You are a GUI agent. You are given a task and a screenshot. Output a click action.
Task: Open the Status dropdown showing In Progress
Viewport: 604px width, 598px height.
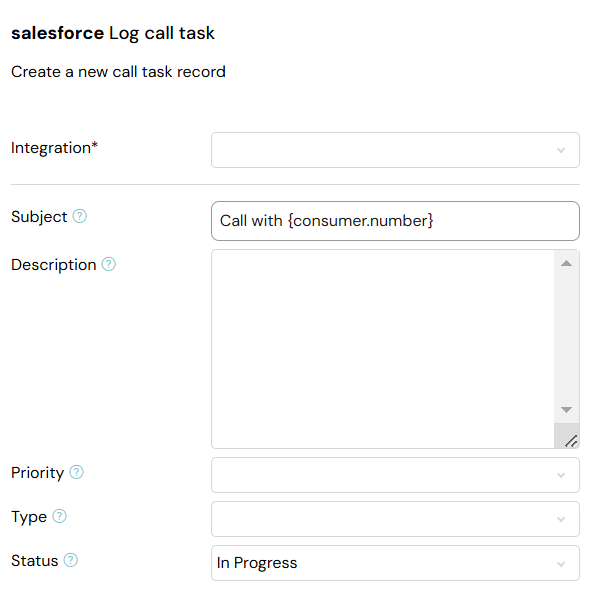[395, 563]
